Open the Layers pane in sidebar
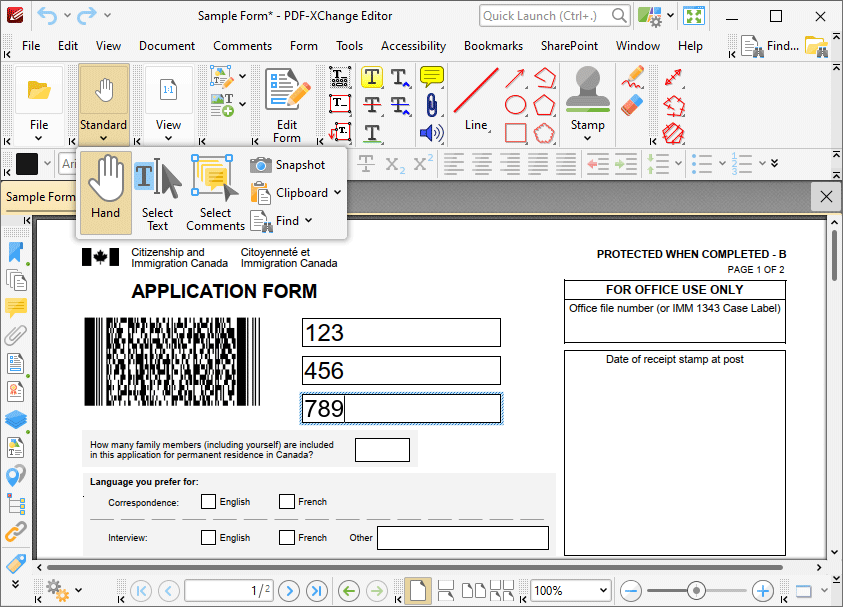This screenshot has width=843, height=607. tap(16, 419)
